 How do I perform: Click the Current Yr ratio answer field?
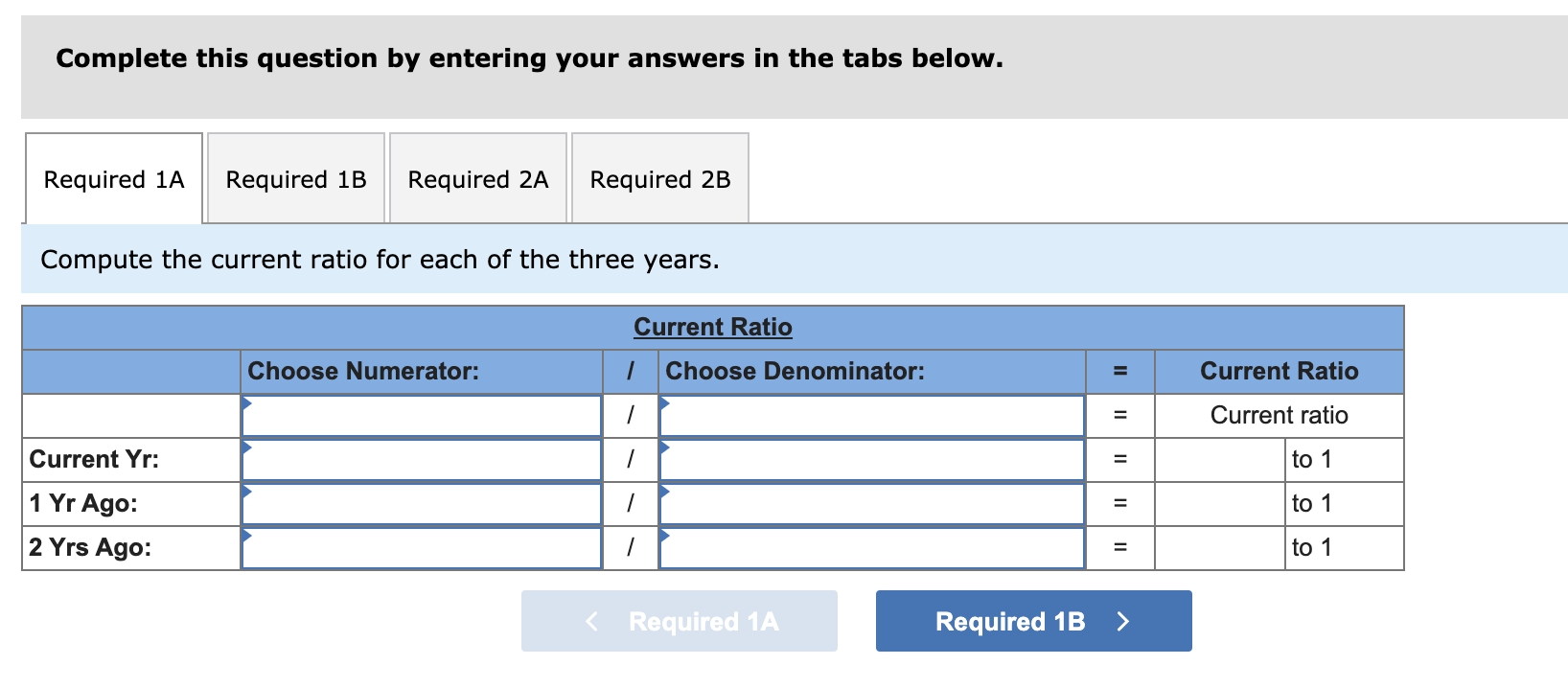coord(1218,459)
